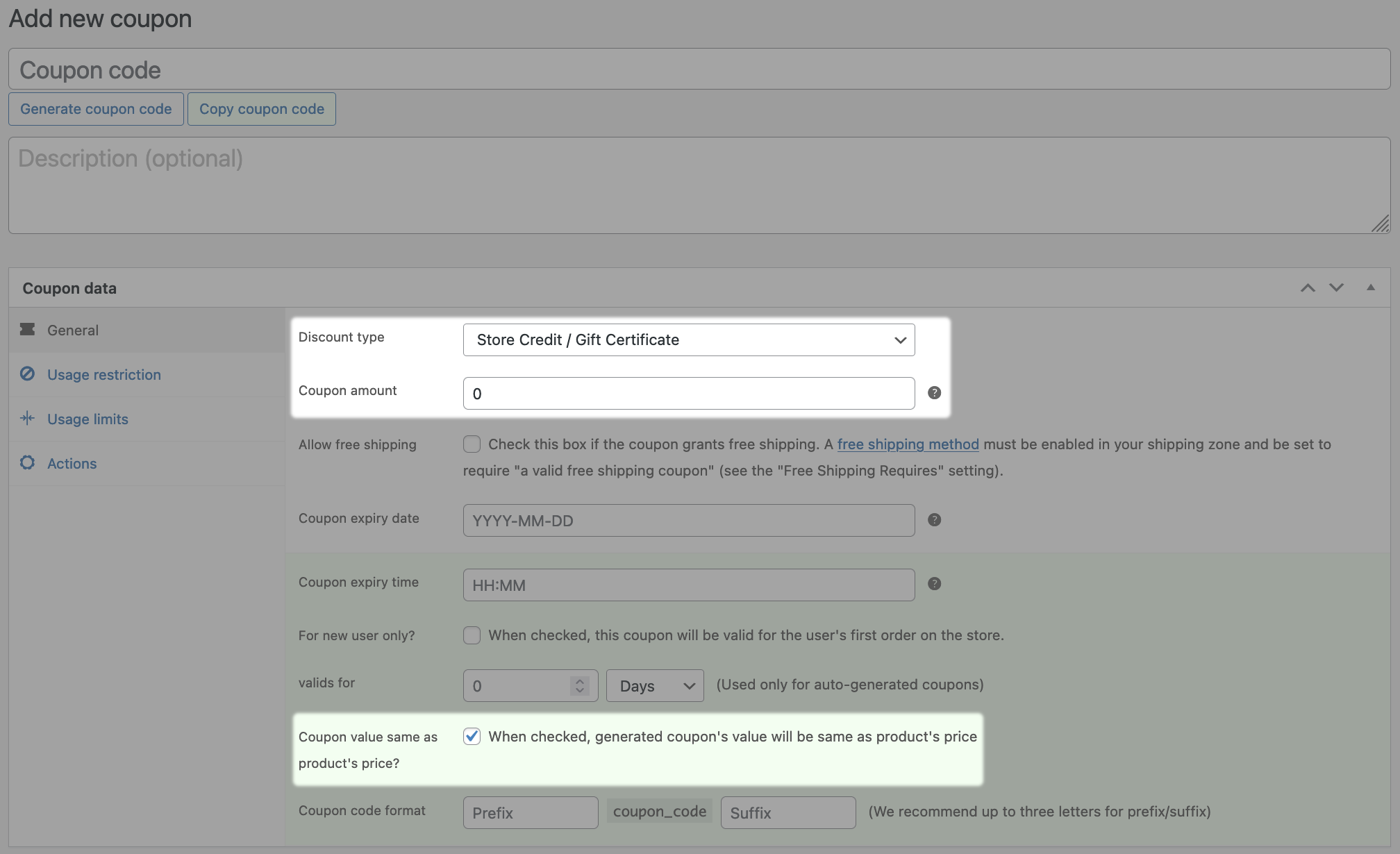Switch to the Usage restriction tab
The height and width of the screenshot is (854, 1400).
click(103, 374)
